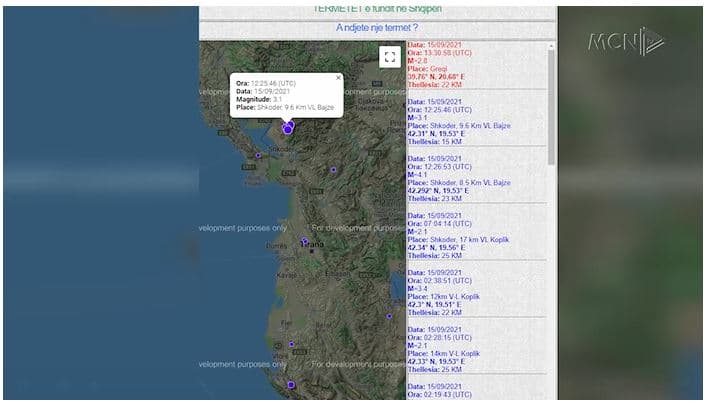Click the Tirana label on the map
The image size is (710, 408).
click(x=312, y=244)
